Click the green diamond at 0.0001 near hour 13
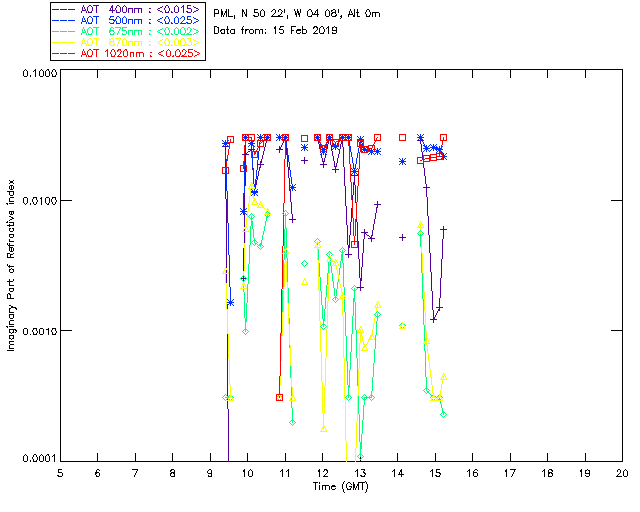Image resolution: width=640 pixels, height=512 pixels. [360, 457]
